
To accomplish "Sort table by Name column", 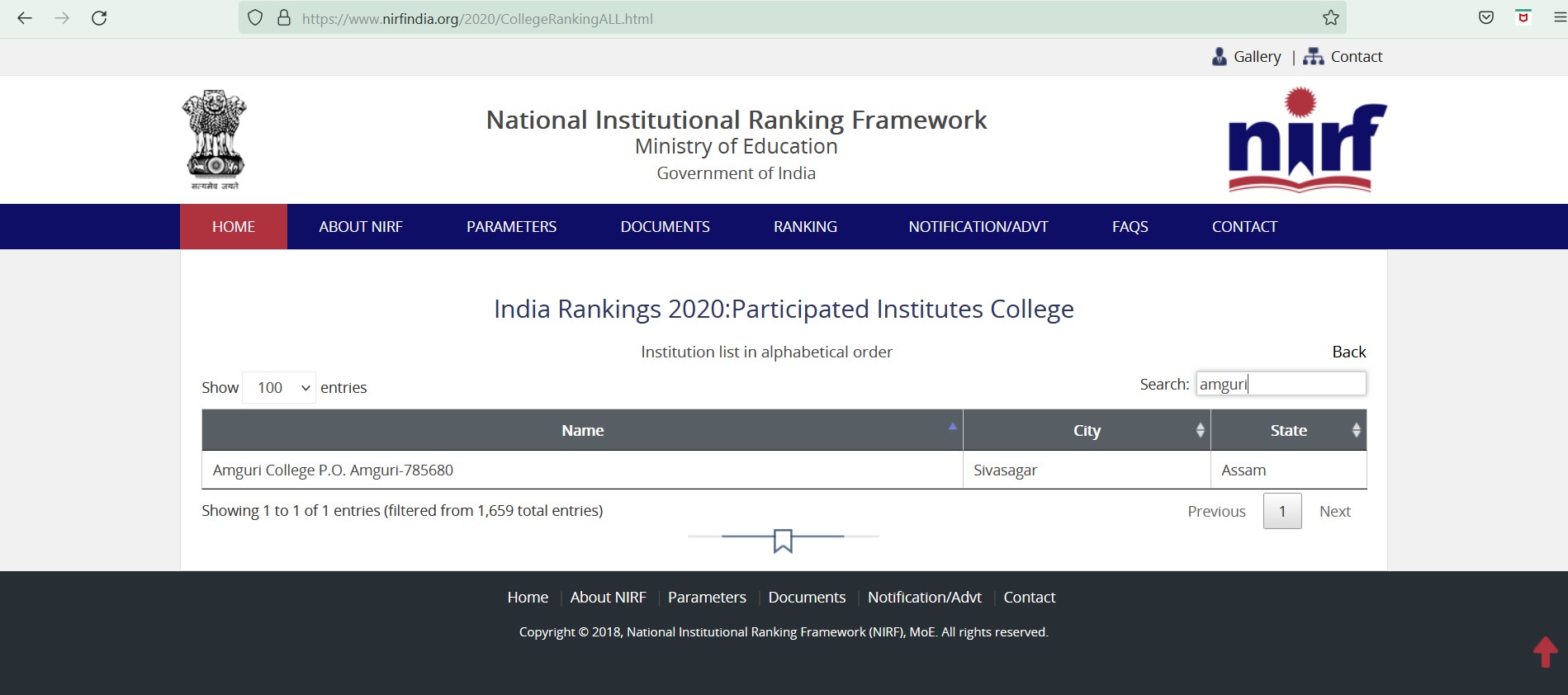I will [582, 430].
